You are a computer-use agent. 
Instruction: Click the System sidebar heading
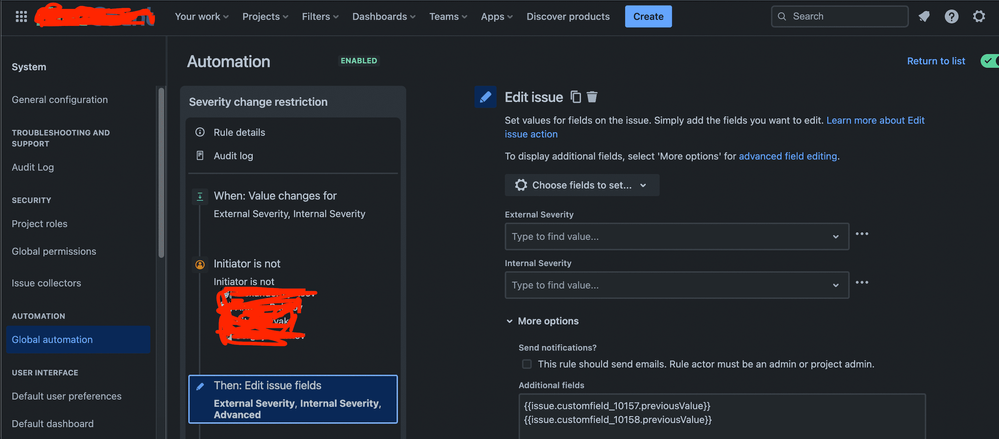click(x=29, y=67)
